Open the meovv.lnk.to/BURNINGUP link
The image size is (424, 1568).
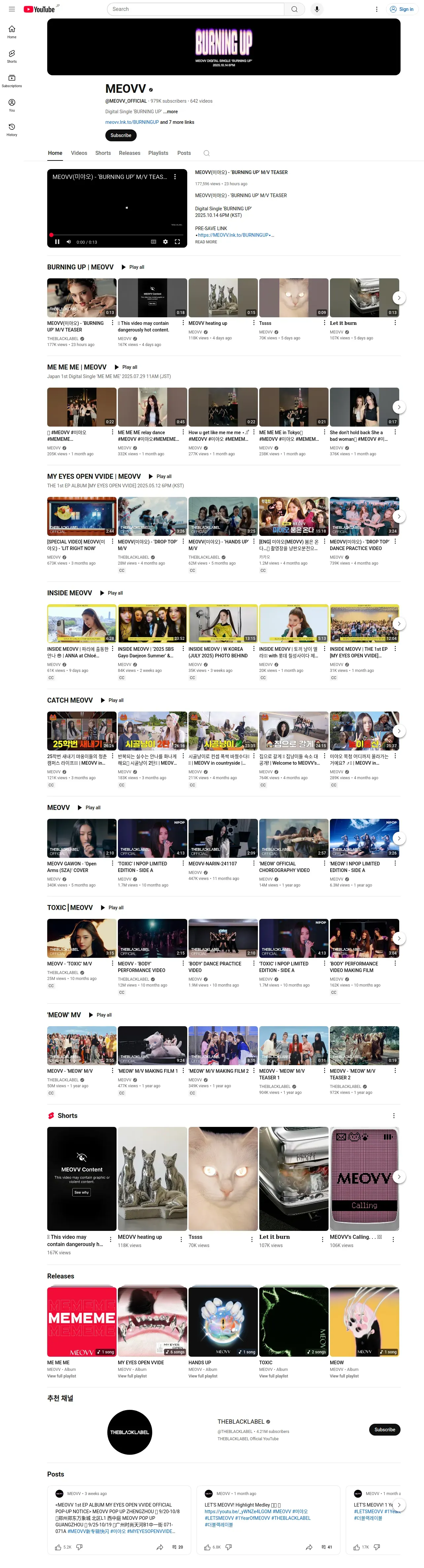(131, 122)
